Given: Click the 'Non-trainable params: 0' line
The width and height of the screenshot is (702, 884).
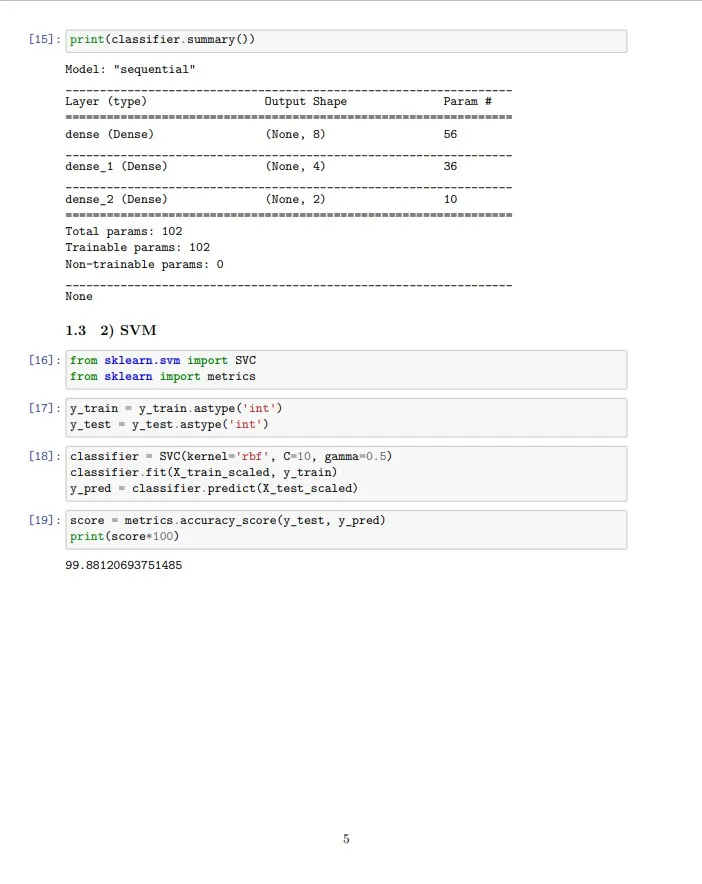Looking at the screenshot, I should point(144,265).
